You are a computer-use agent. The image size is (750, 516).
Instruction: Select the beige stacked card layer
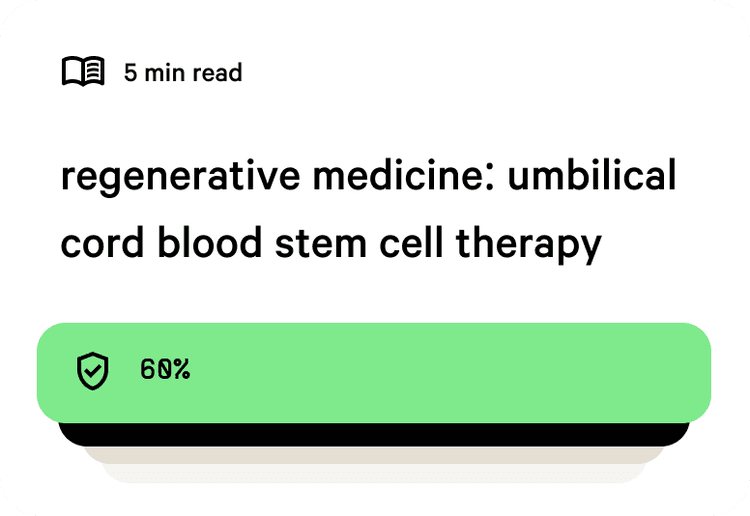[374, 455]
